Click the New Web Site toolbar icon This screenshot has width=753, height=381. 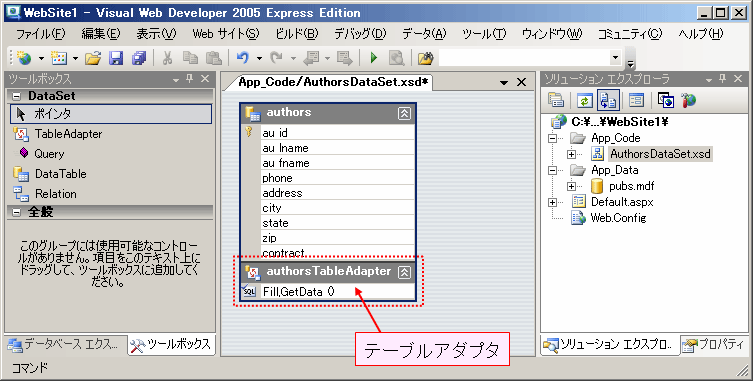[24, 58]
